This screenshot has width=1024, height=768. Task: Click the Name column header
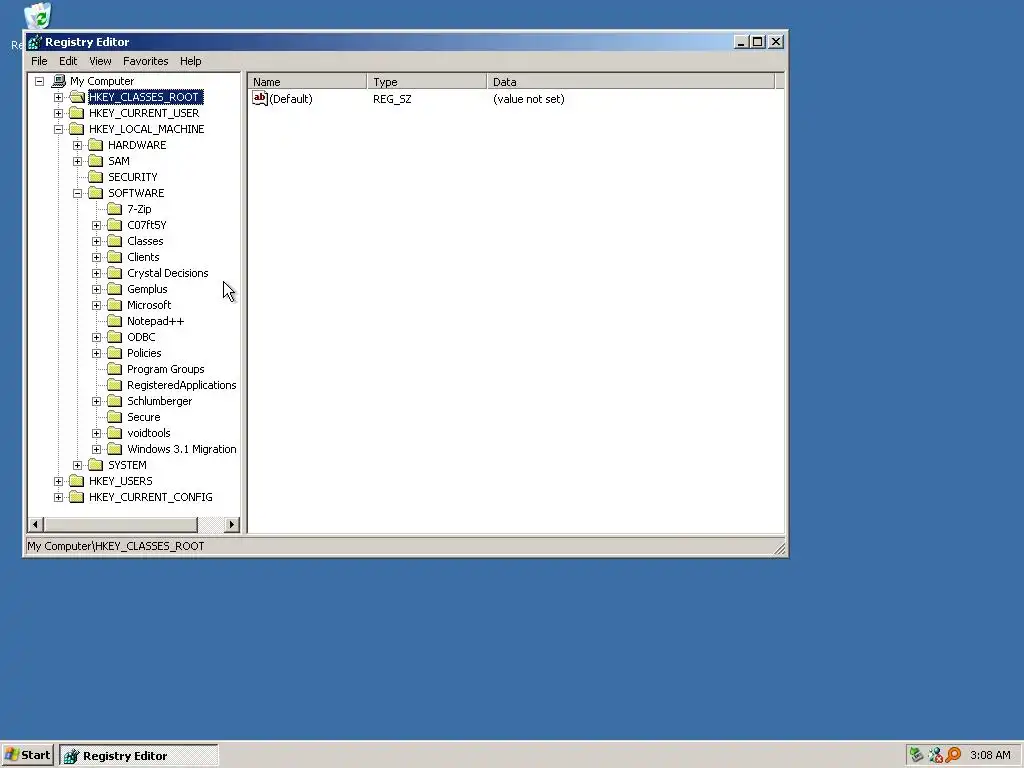[x=307, y=82]
